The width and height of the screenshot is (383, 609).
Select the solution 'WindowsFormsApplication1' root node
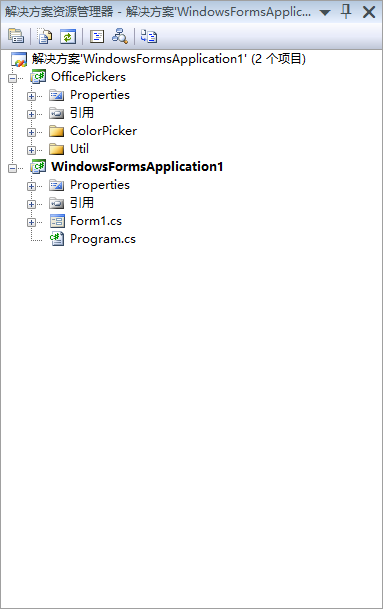(169, 59)
